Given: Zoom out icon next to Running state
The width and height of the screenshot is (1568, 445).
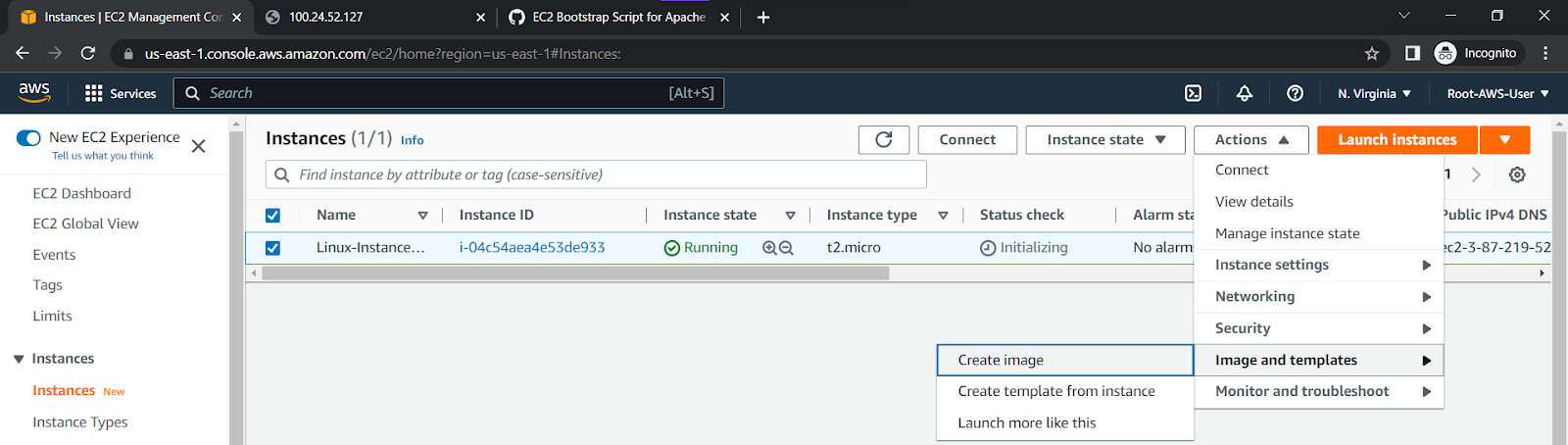Looking at the screenshot, I should pyautogui.click(x=786, y=248).
